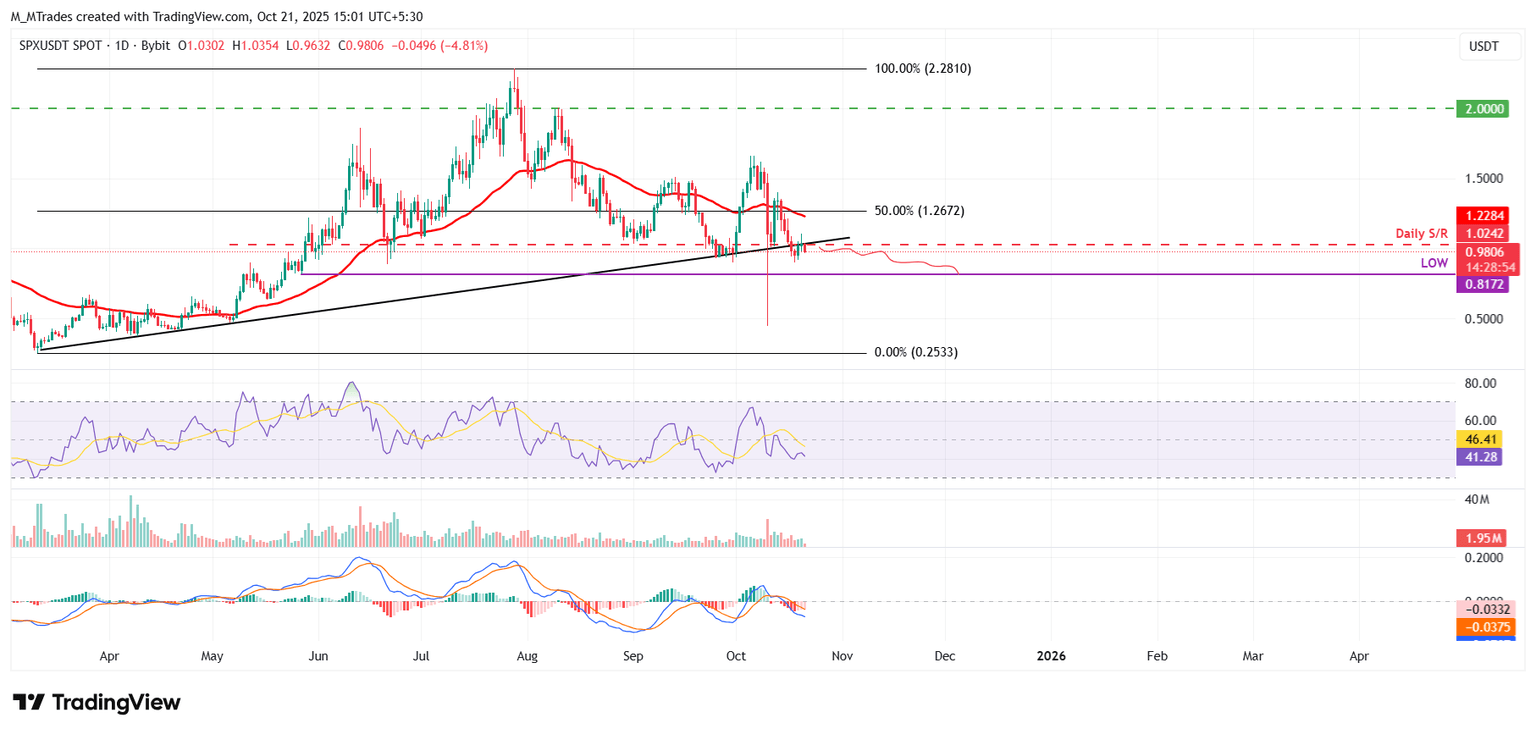This screenshot has height=734, width=1536.
Task: Click the Oct label on time axis
Action: 737,657
